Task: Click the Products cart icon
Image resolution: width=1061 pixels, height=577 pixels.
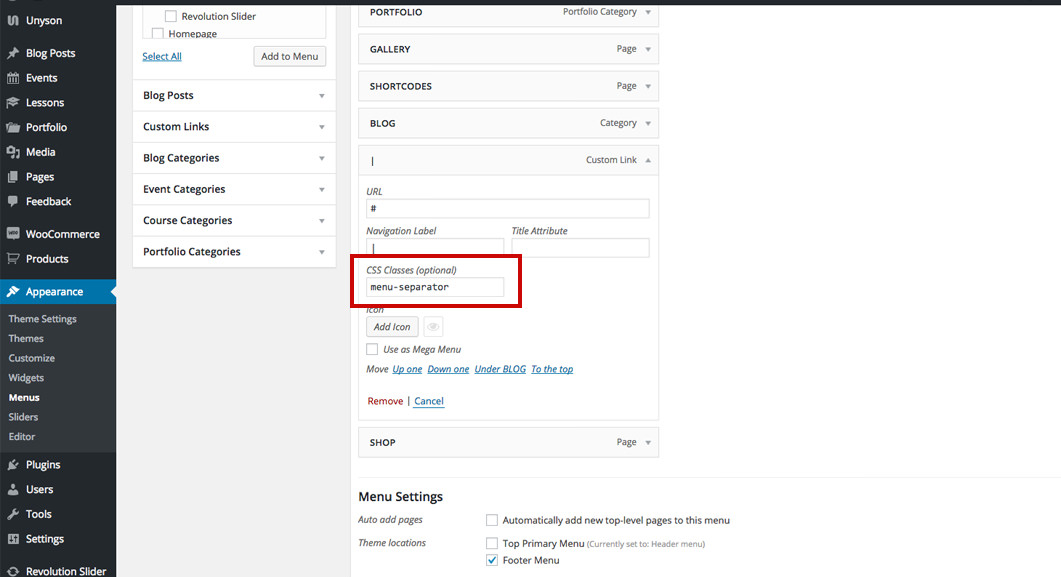Action: pos(13,258)
